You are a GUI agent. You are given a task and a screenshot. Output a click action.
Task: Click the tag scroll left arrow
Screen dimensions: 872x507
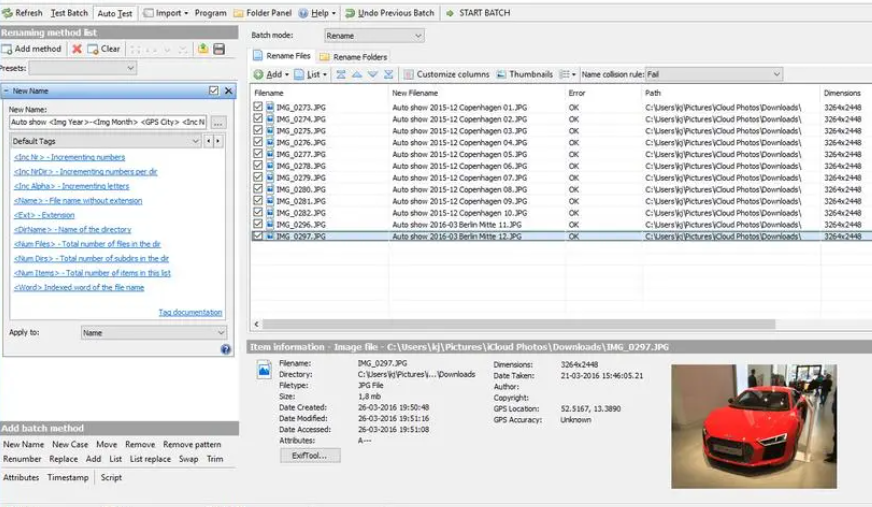point(209,141)
